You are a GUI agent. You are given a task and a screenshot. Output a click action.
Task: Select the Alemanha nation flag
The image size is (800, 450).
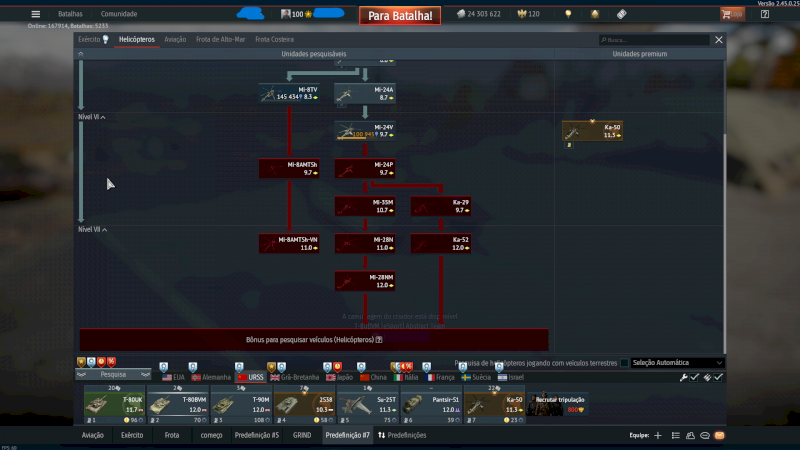pyautogui.click(x=210, y=377)
